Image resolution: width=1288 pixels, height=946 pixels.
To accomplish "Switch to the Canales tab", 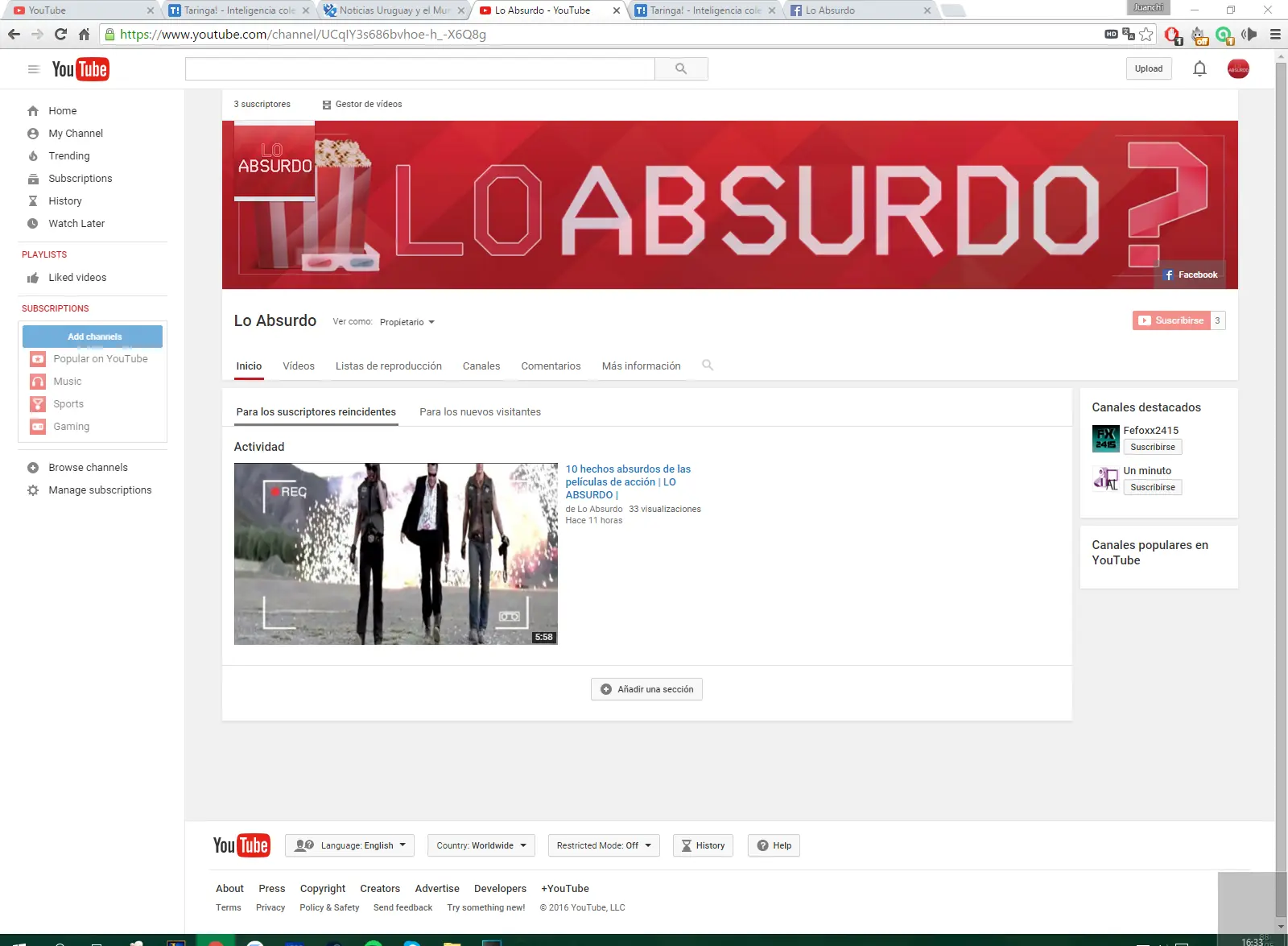I will (x=481, y=366).
